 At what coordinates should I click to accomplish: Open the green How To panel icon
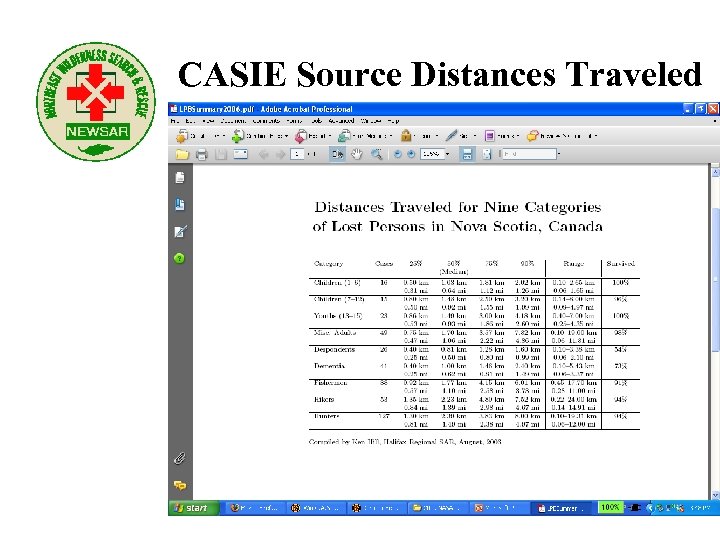tap(180, 259)
